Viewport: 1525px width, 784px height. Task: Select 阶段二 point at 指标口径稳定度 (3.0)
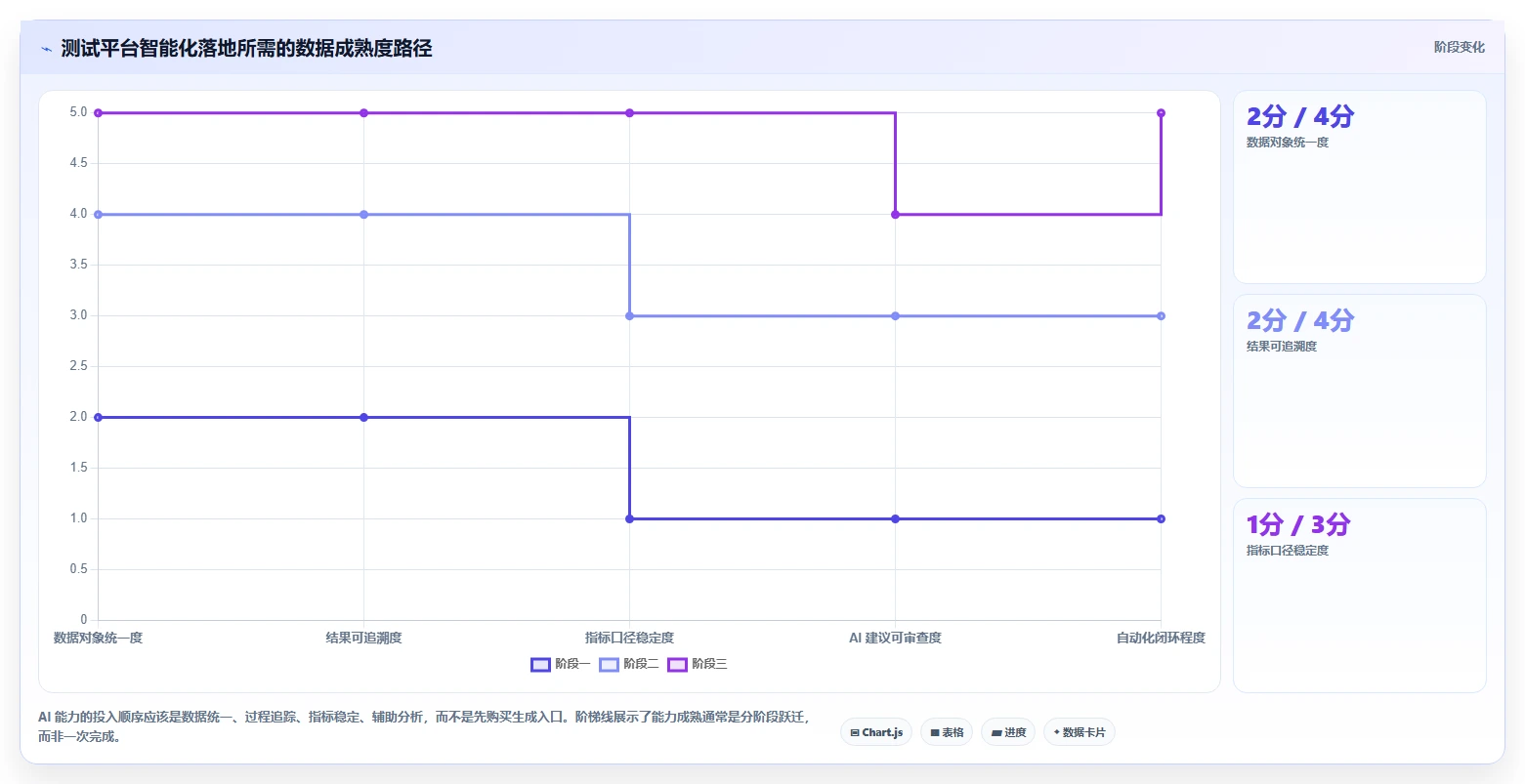pos(629,316)
